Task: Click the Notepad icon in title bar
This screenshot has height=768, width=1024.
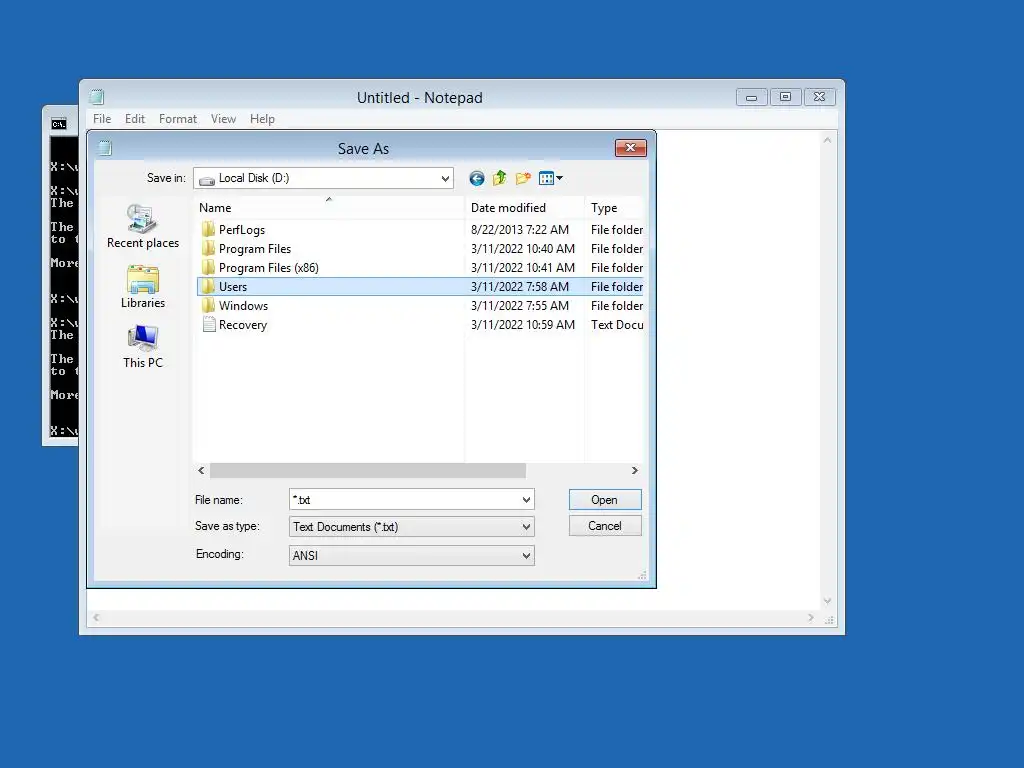Action: [x=97, y=97]
